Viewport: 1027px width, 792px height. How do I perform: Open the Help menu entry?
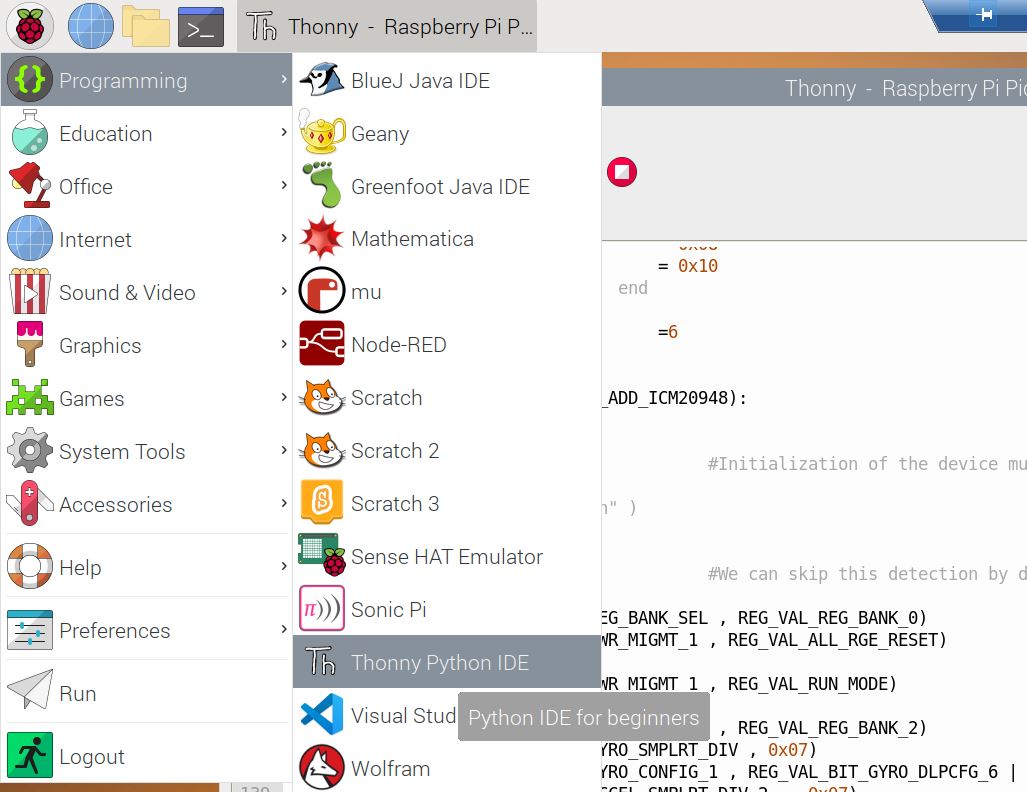[146, 567]
